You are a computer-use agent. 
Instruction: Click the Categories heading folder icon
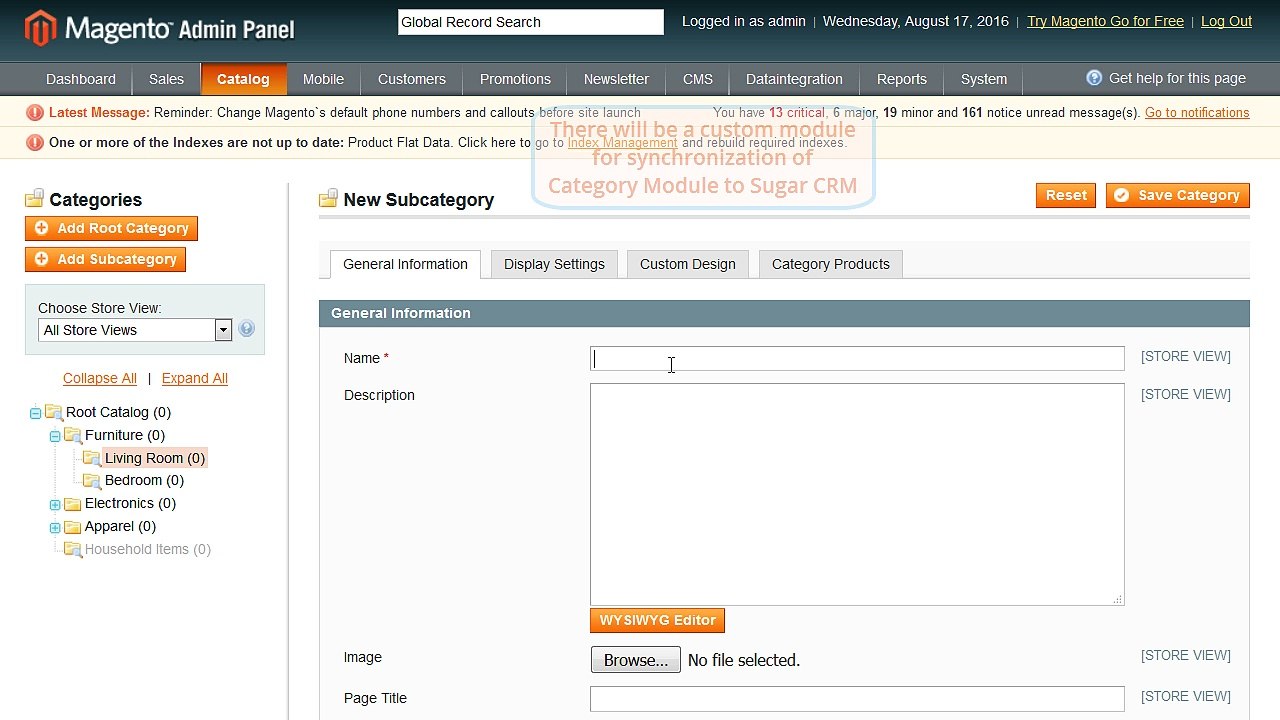point(35,198)
